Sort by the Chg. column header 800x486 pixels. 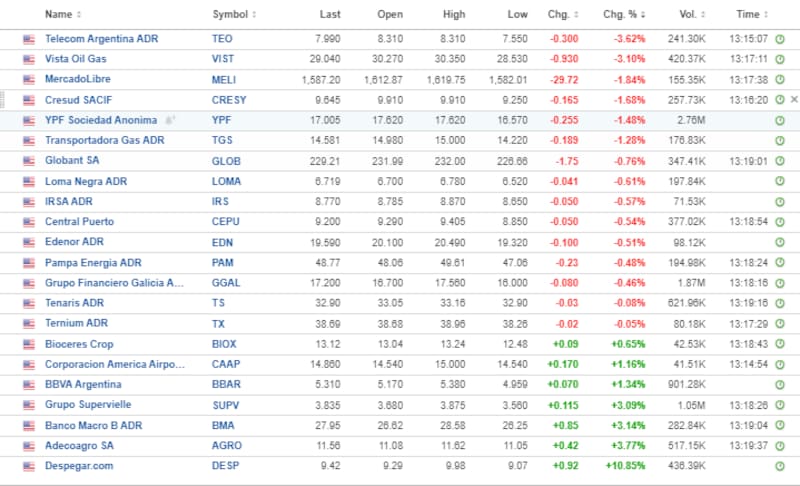click(x=562, y=15)
